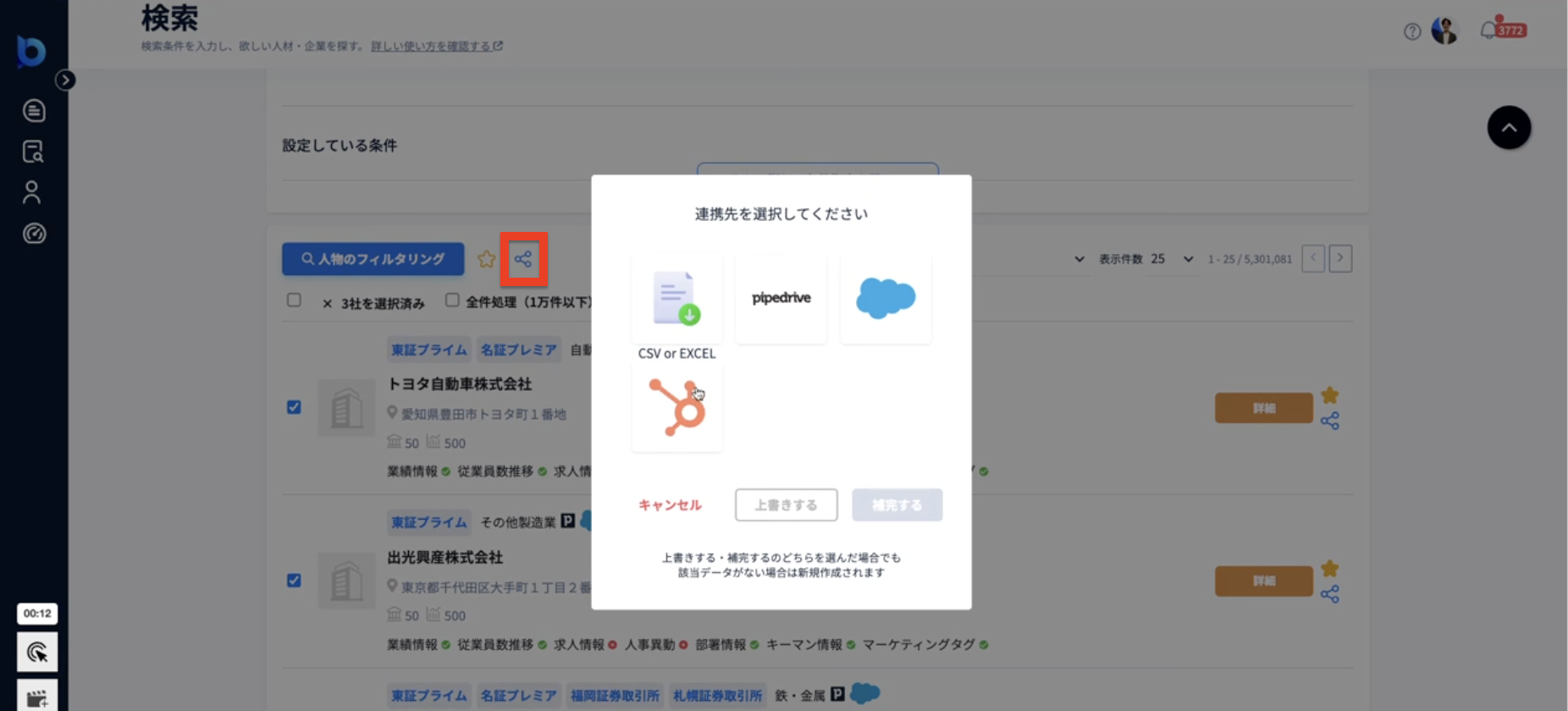This screenshot has height=711, width=1568.
Task: Click the share icon beside the filter button
Action: coord(523,259)
